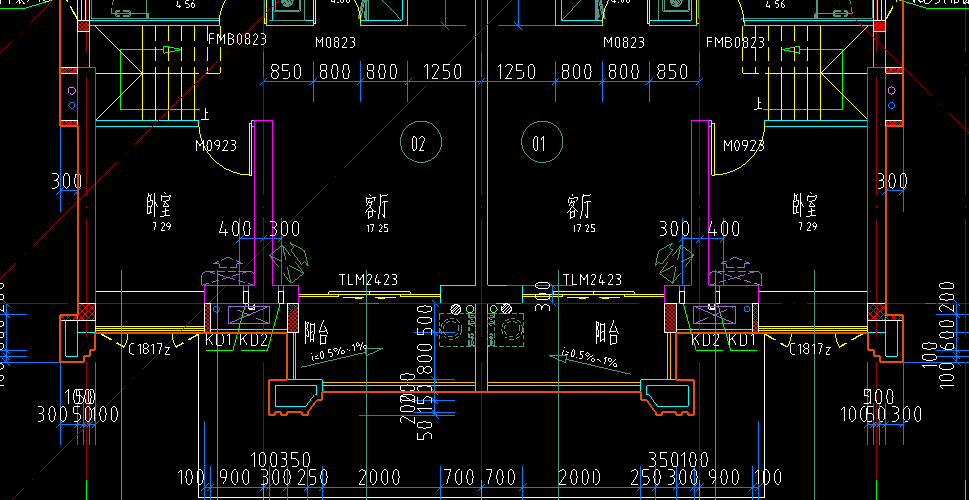The width and height of the screenshot is (969, 500).
Task: Click the 100350 dimension text
Action: (281, 460)
